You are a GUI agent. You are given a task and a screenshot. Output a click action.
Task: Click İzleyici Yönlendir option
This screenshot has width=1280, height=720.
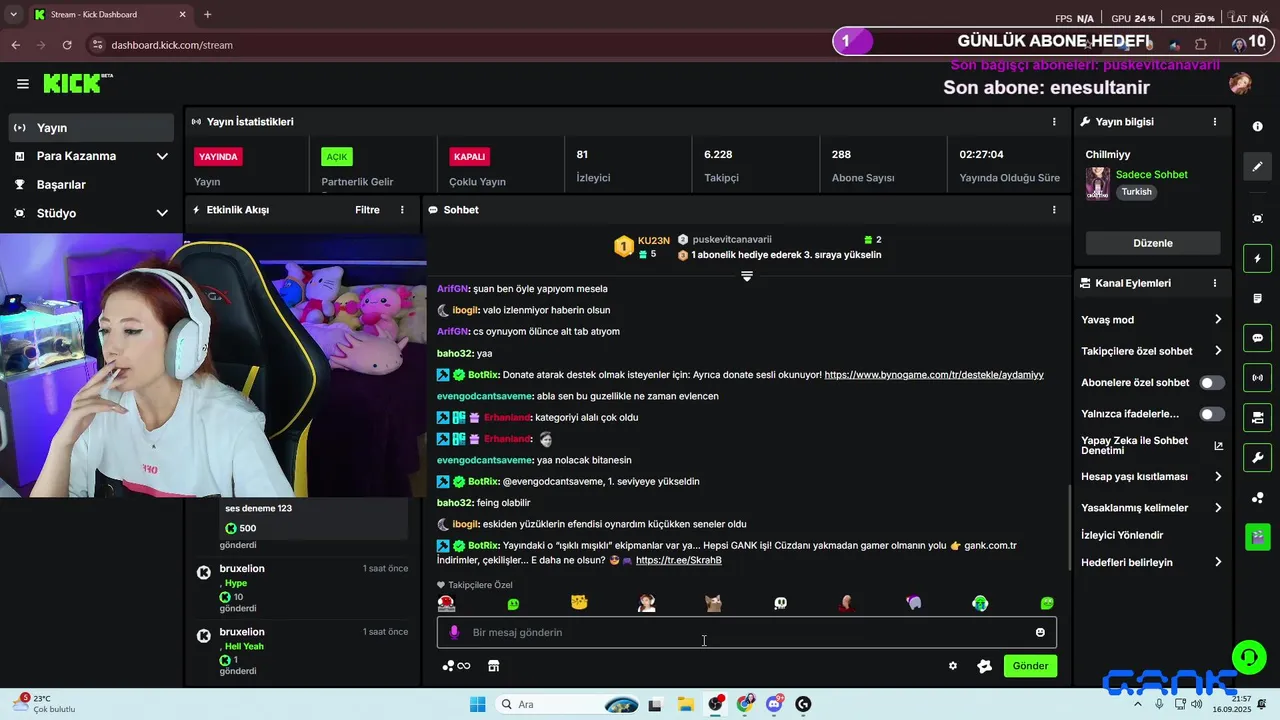(x=1122, y=535)
